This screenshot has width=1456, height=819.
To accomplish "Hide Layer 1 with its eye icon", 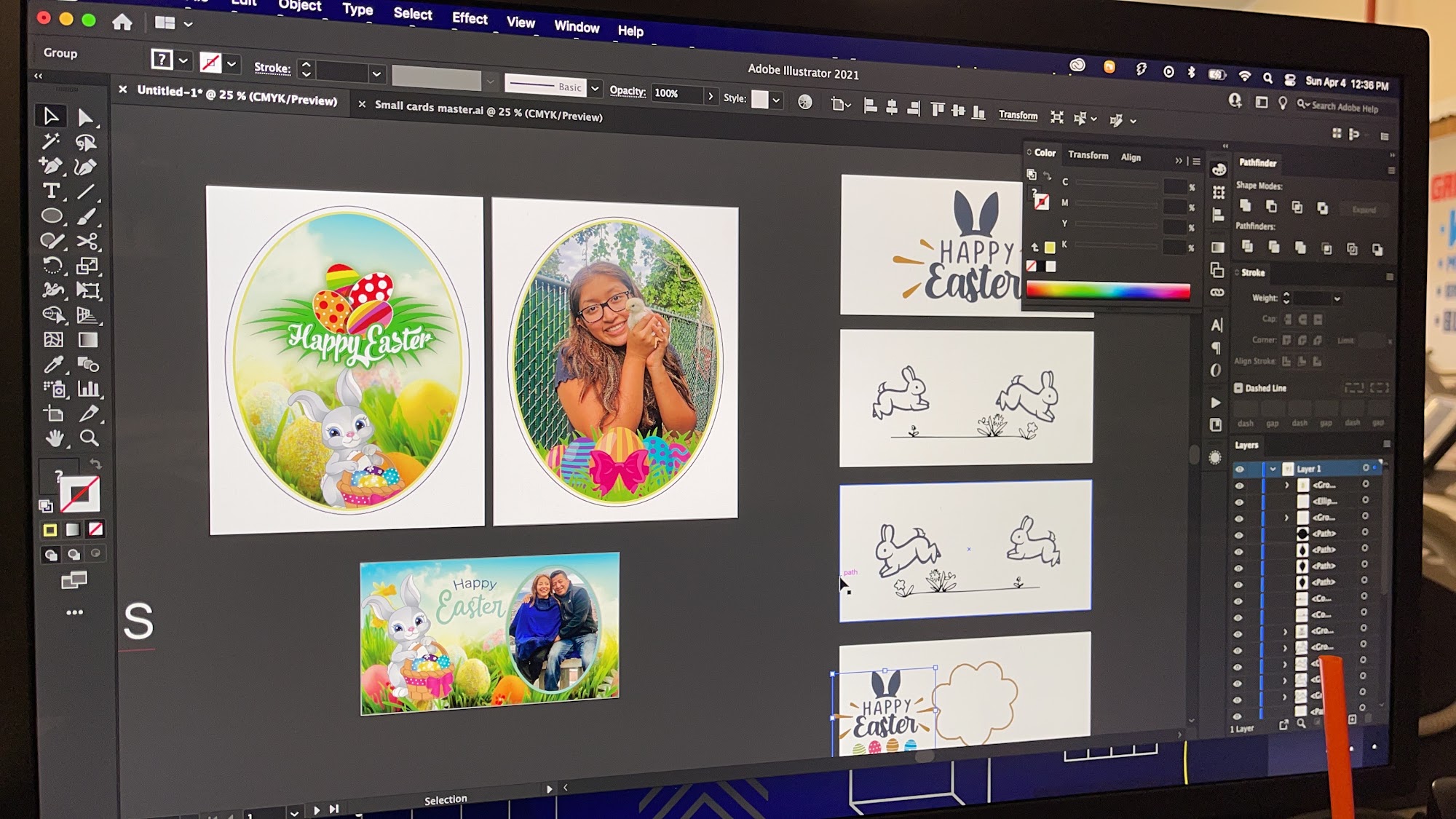I will coord(1240,469).
